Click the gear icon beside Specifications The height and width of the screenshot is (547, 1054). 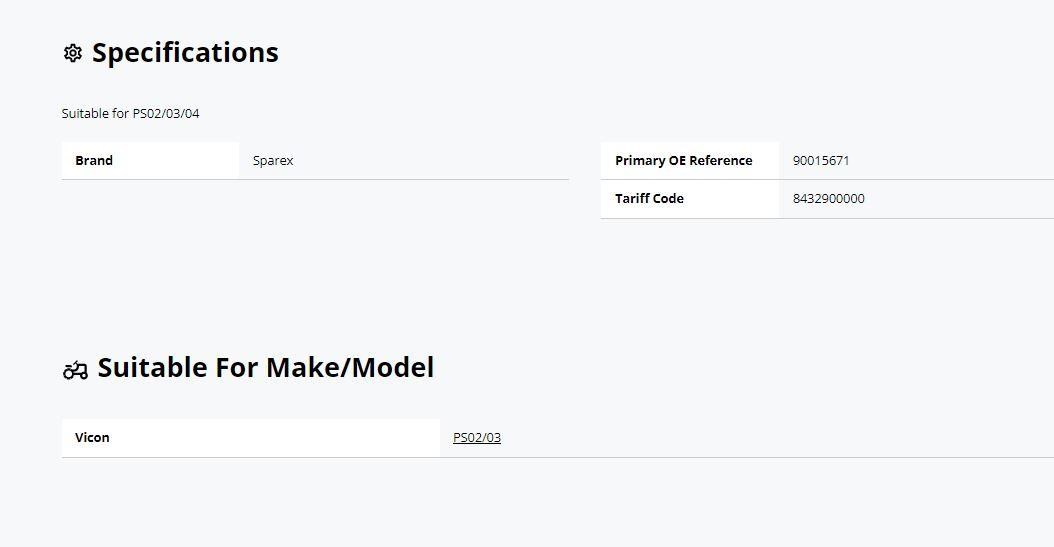(72, 53)
